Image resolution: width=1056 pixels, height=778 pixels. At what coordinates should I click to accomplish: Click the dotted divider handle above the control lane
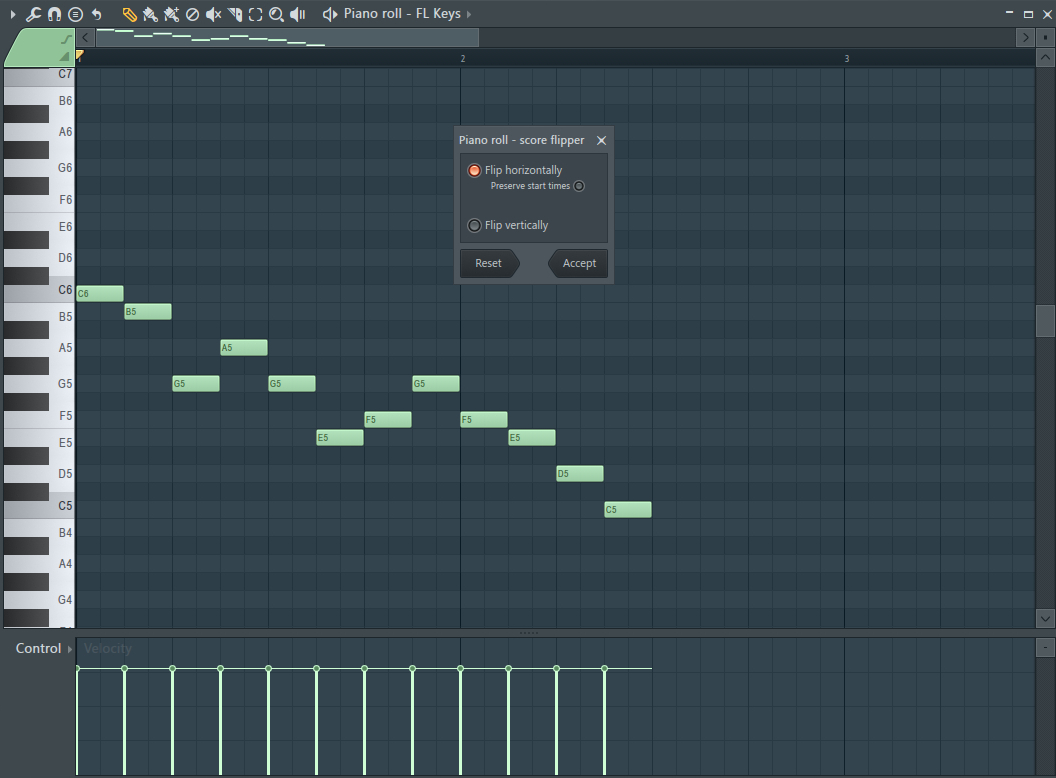click(x=529, y=633)
